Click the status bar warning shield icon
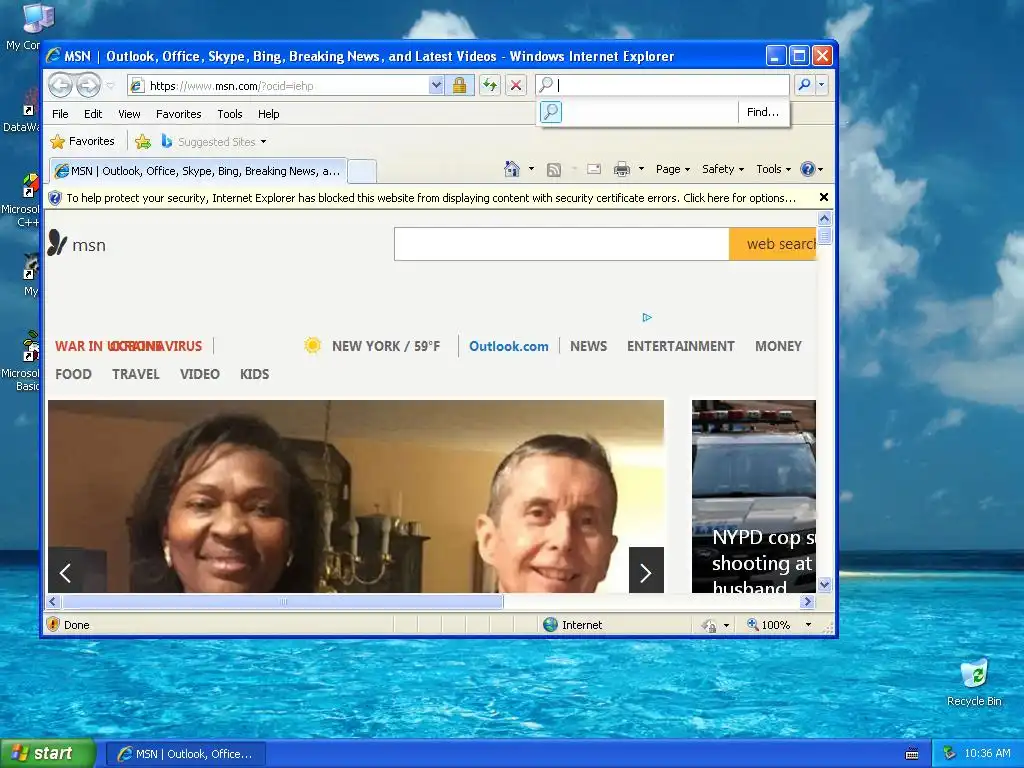The width and height of the screenshot is (1024, 768). point(54,624)
